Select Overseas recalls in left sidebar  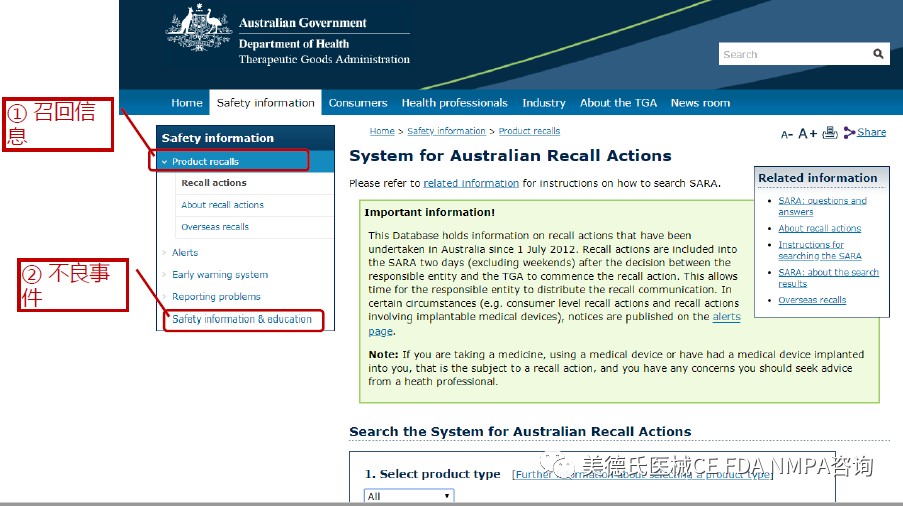coord(215,227)
